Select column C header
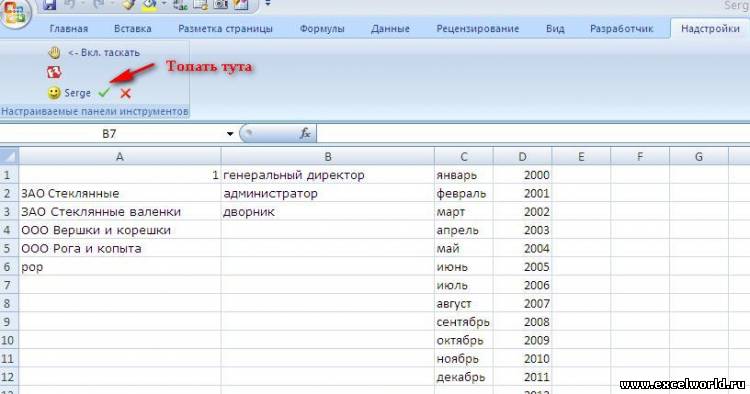 463,156
